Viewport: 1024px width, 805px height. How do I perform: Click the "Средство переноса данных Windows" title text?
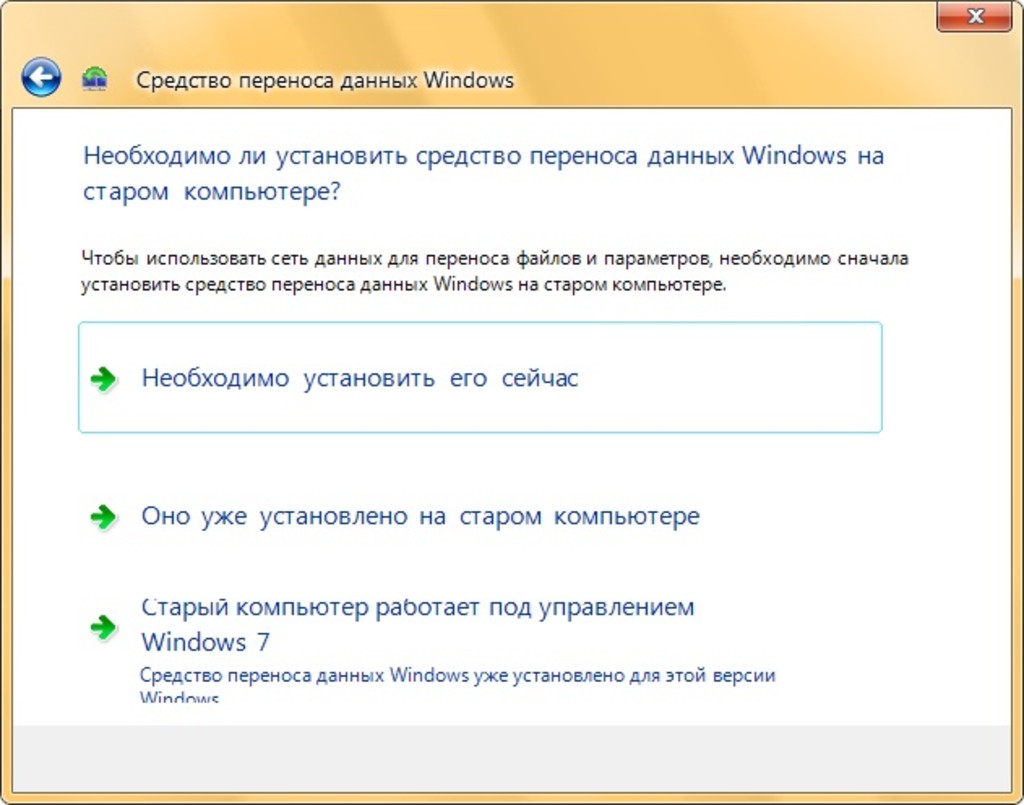tap(325, 80)
